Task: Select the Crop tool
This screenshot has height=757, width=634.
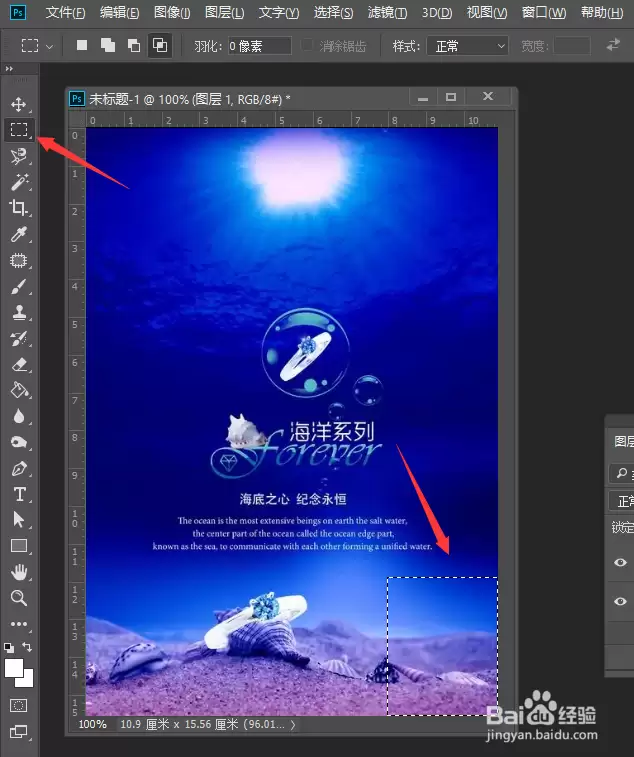Action: coord(19,208)
